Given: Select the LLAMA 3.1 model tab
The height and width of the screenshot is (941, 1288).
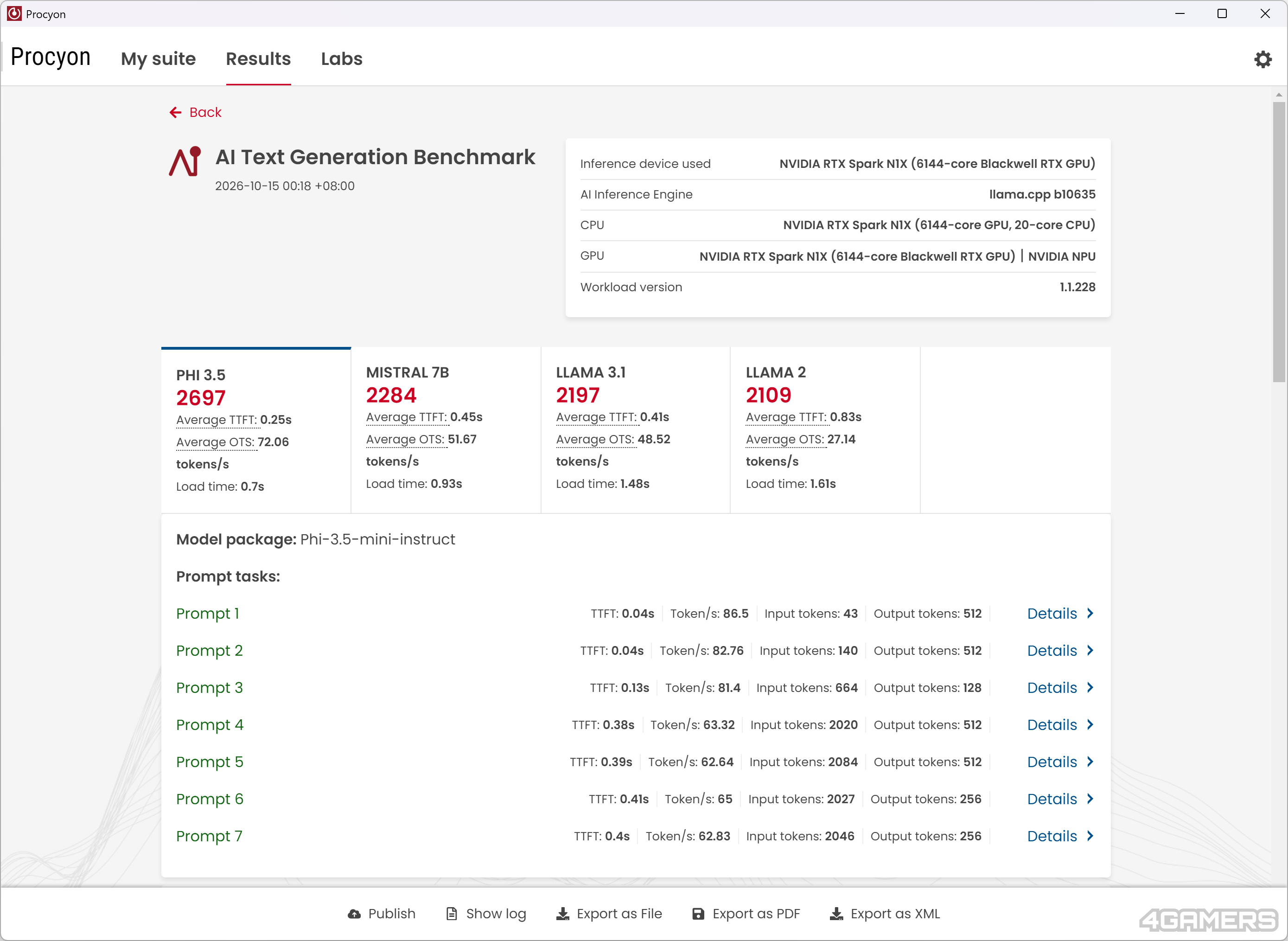Looking at the screenshot, I should point(636,430).
